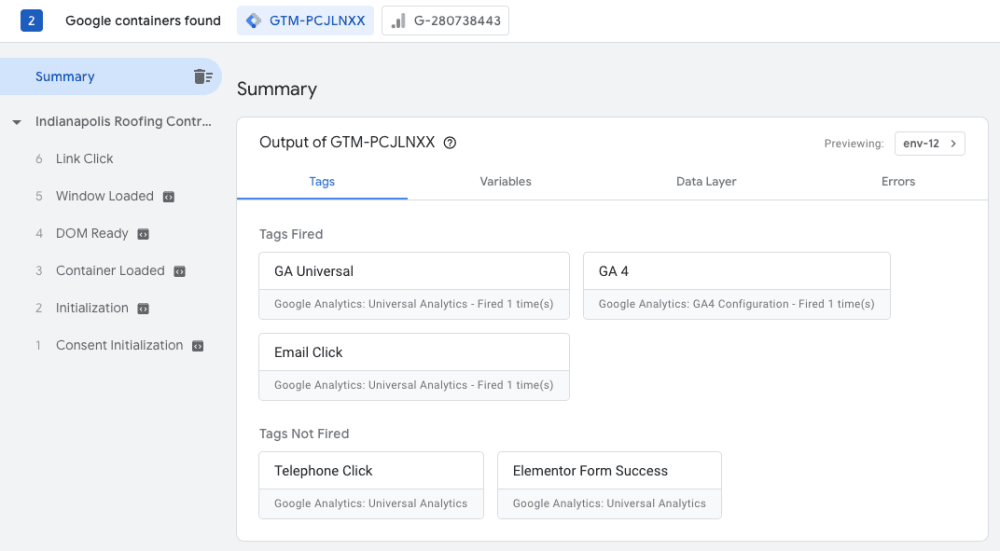Screen dimensions: 1000x551
Task: Click the Indianapolis Roofing Contr... page title
Action: [123, 121]
